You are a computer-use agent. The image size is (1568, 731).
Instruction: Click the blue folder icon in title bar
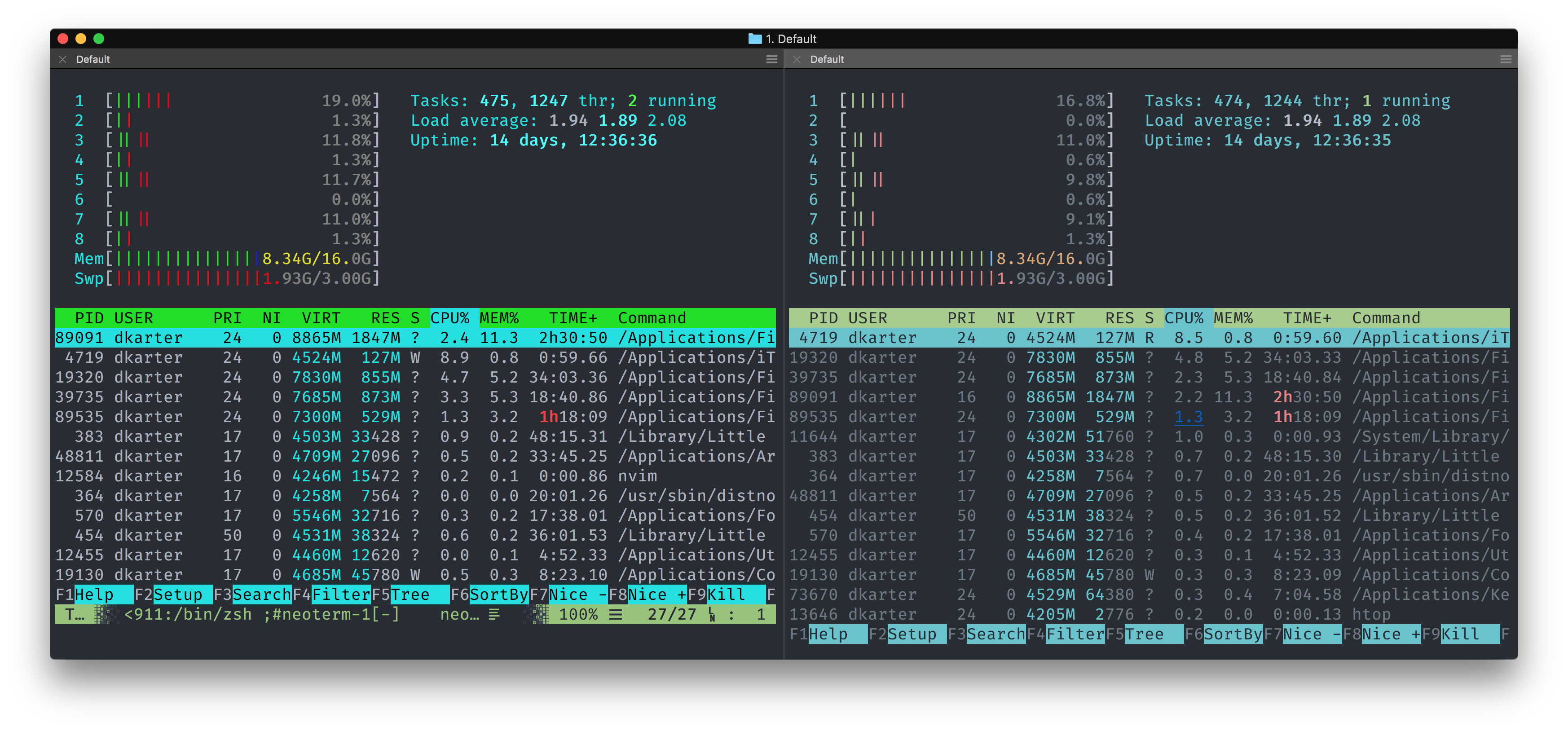click(x=755, y=38)
